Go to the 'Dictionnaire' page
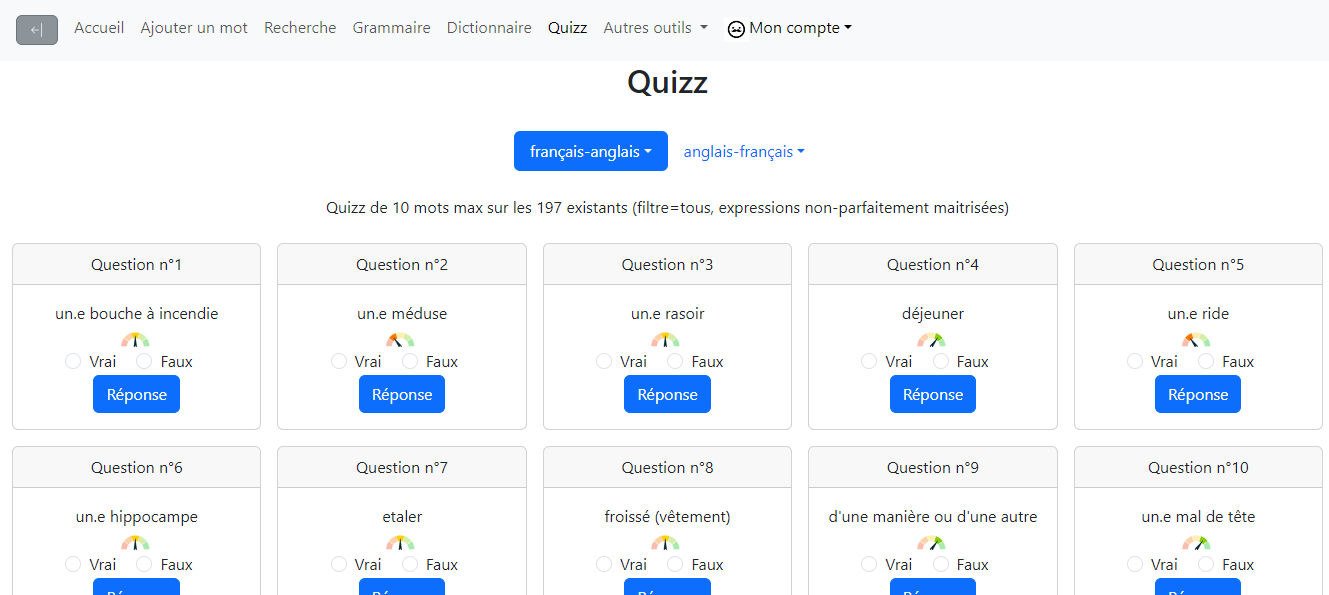The height and width of the screenshot is (595, 1329). point(489,28)
